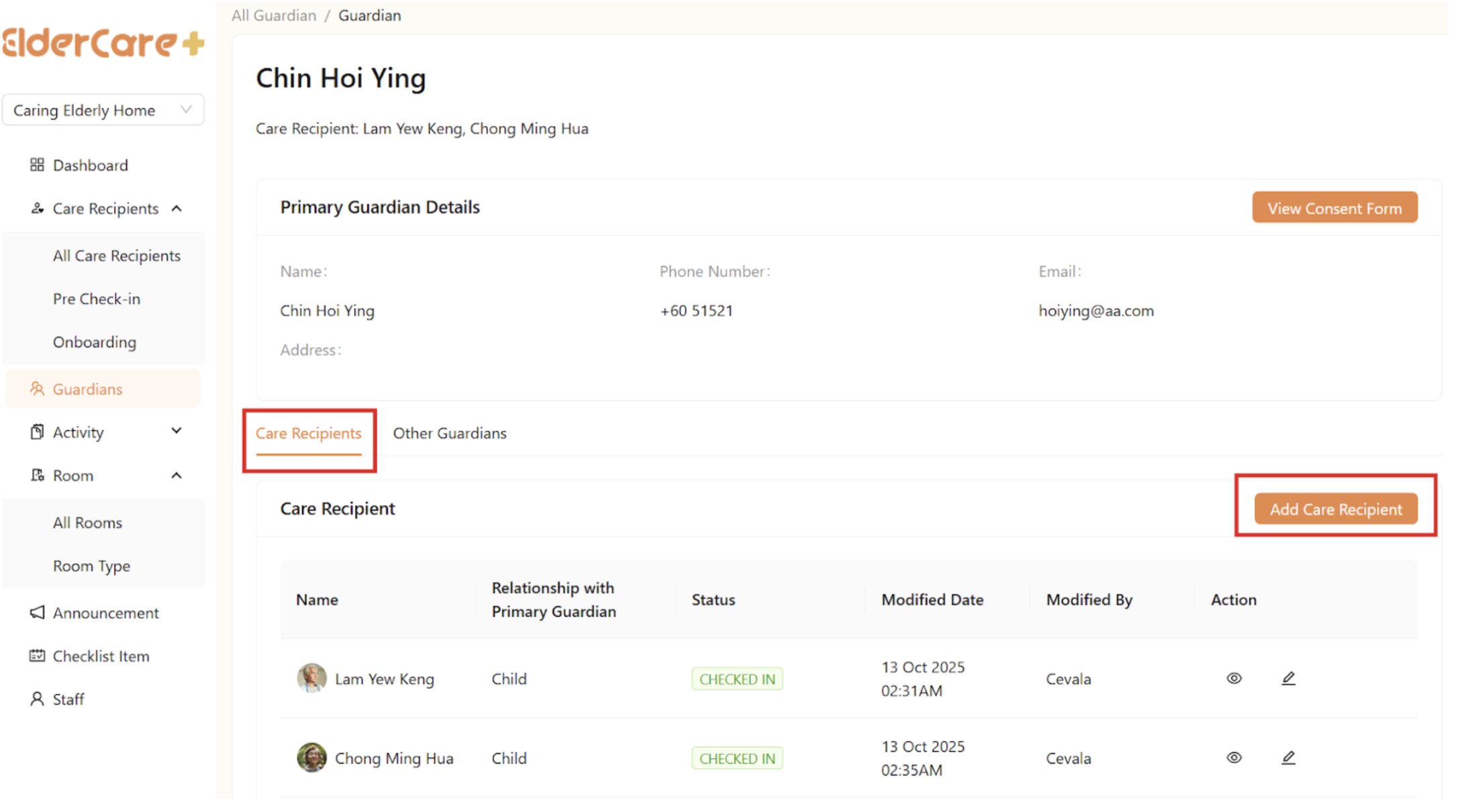The width and height of the screenshot is (1462, 812).
Task: Open the edit pencil for Lam Yew Keng
Action: [1288, 678]
